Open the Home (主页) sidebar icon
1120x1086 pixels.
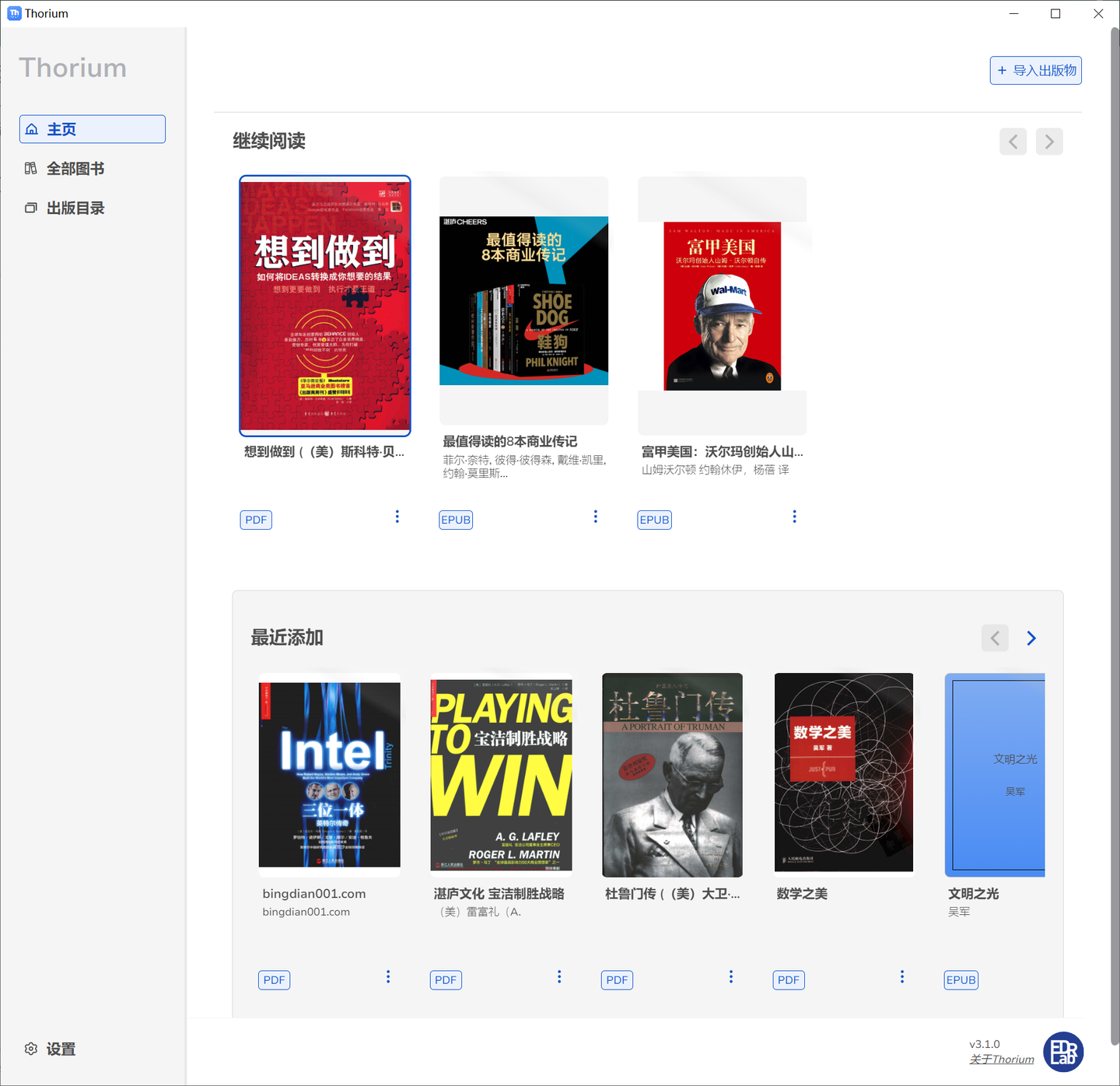tap(32, 128)
